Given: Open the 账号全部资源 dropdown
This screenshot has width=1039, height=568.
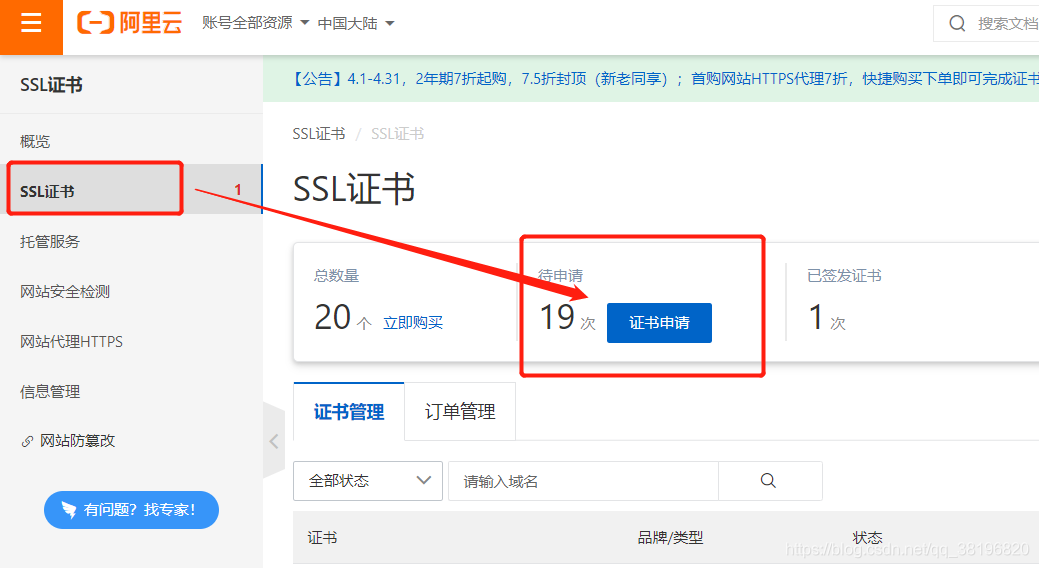Looking at the screenshot, I should (255, 23).
